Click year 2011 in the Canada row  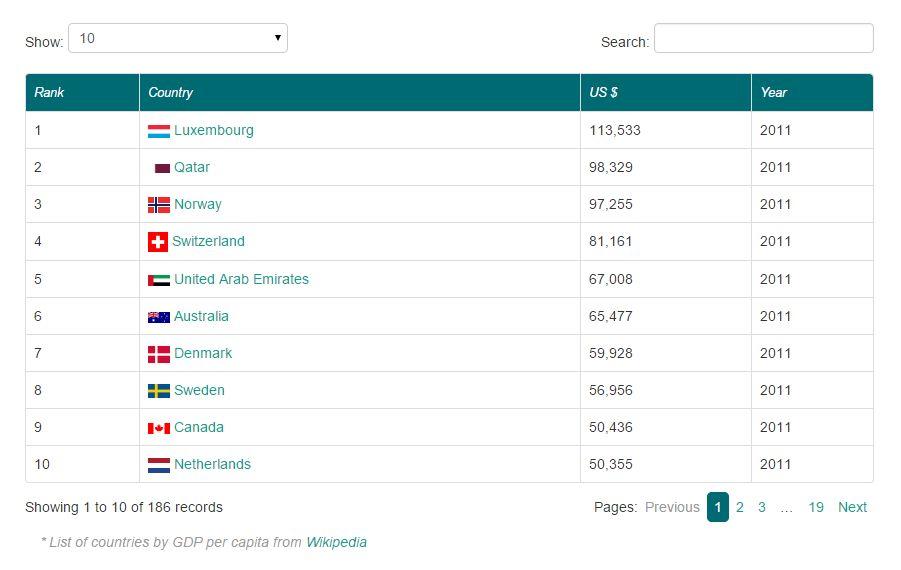click(x=775, y=428)
